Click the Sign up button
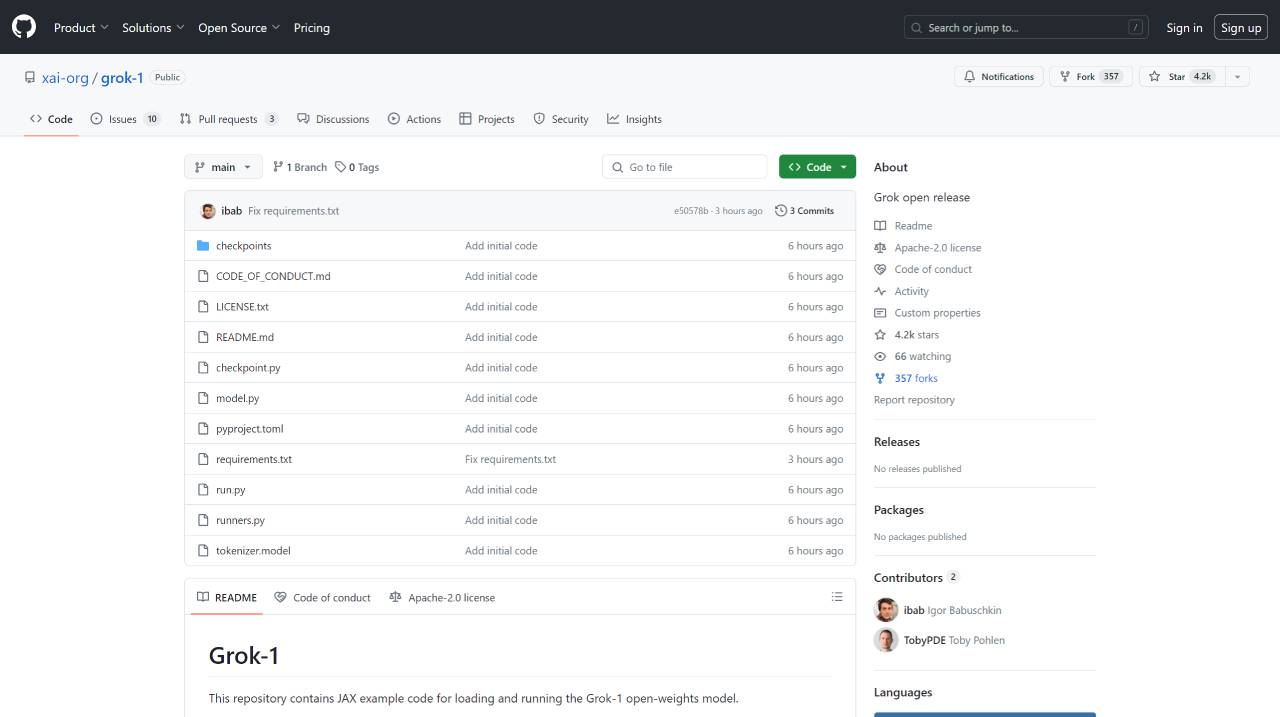The height and width of the screenshot is (717, 1280). tap(1240, 28)
